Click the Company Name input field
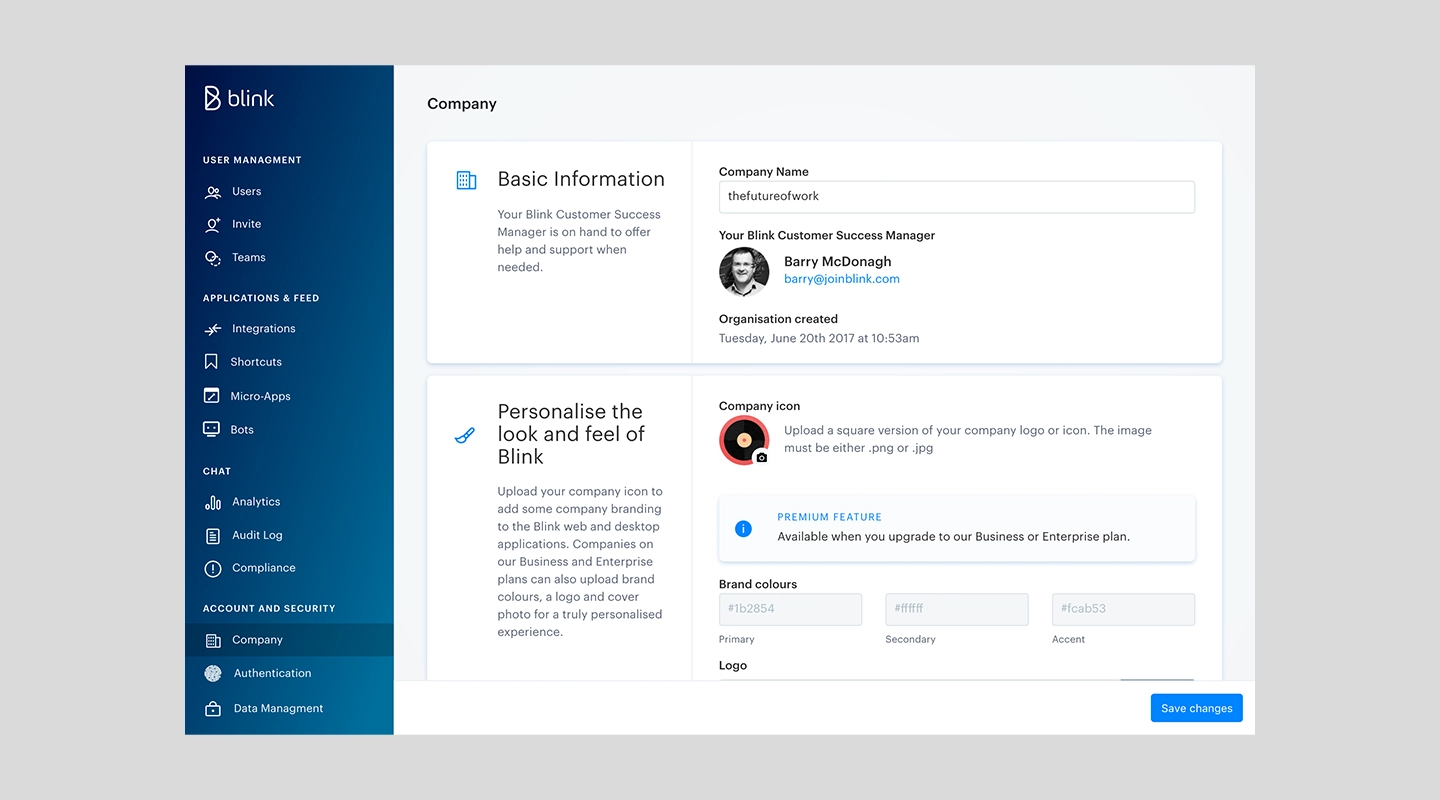This screenshot has width=1440, height=800. click(x=957, y=197)
